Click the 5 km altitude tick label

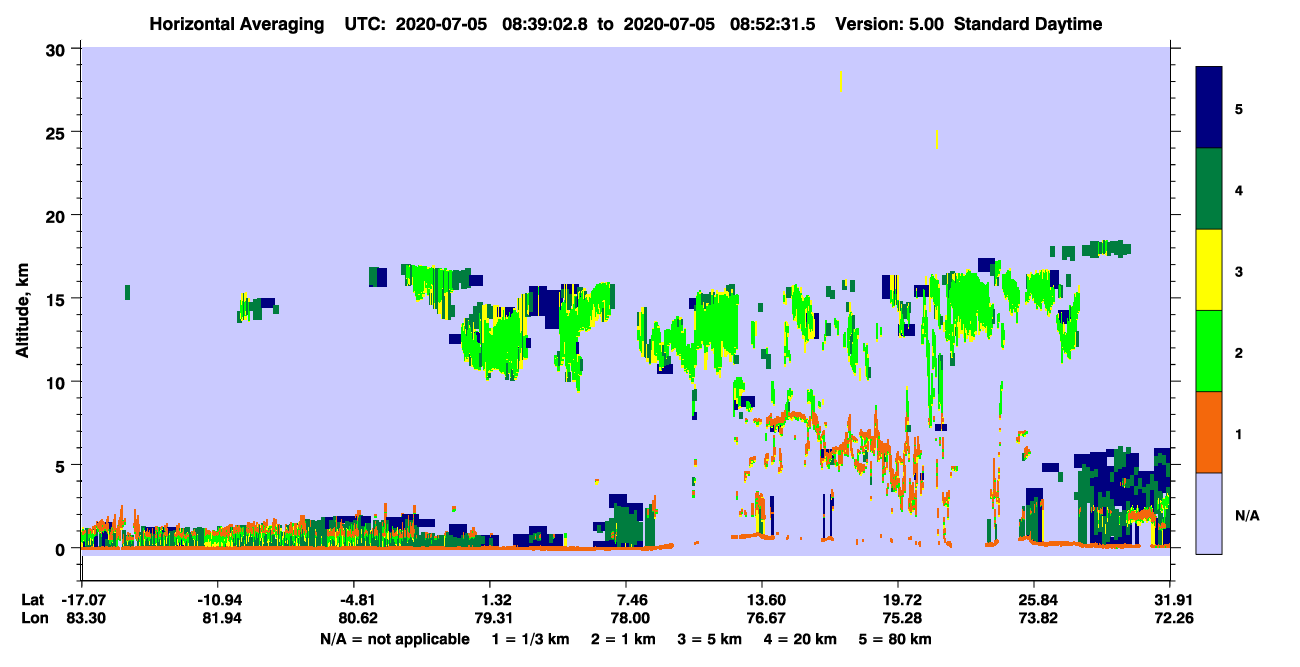(x=62, y=465)
